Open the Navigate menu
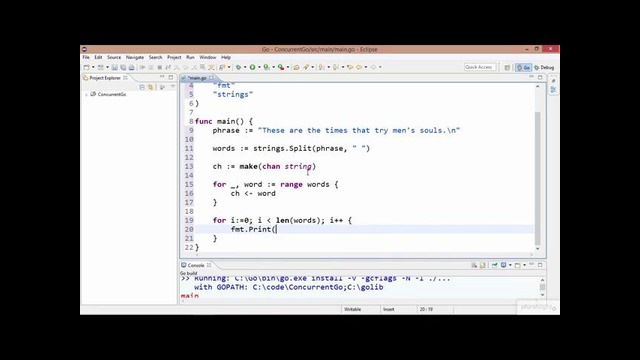 click(x=135, y=58)
